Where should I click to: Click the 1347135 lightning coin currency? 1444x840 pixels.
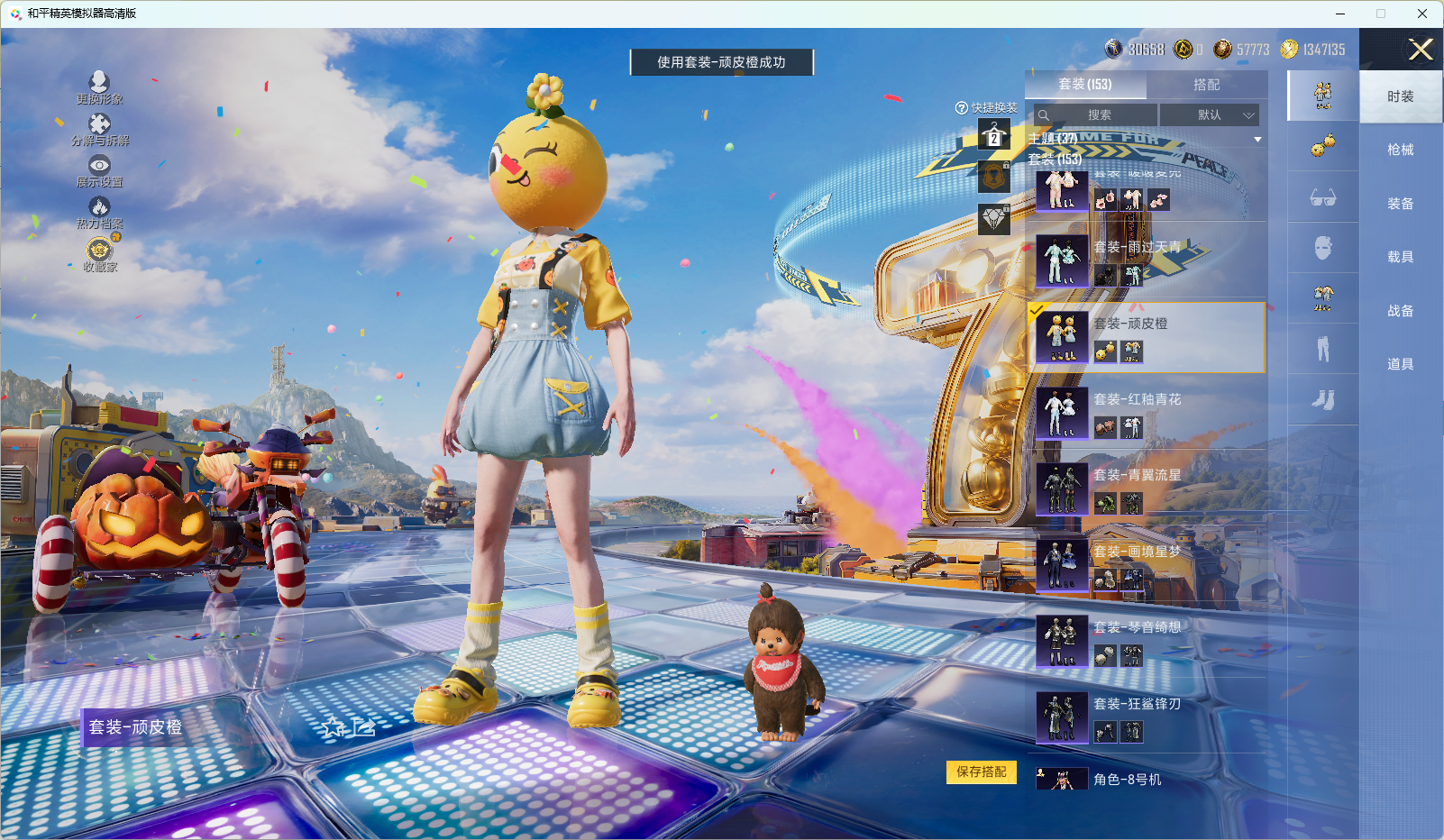click(x=1290, y=49)
